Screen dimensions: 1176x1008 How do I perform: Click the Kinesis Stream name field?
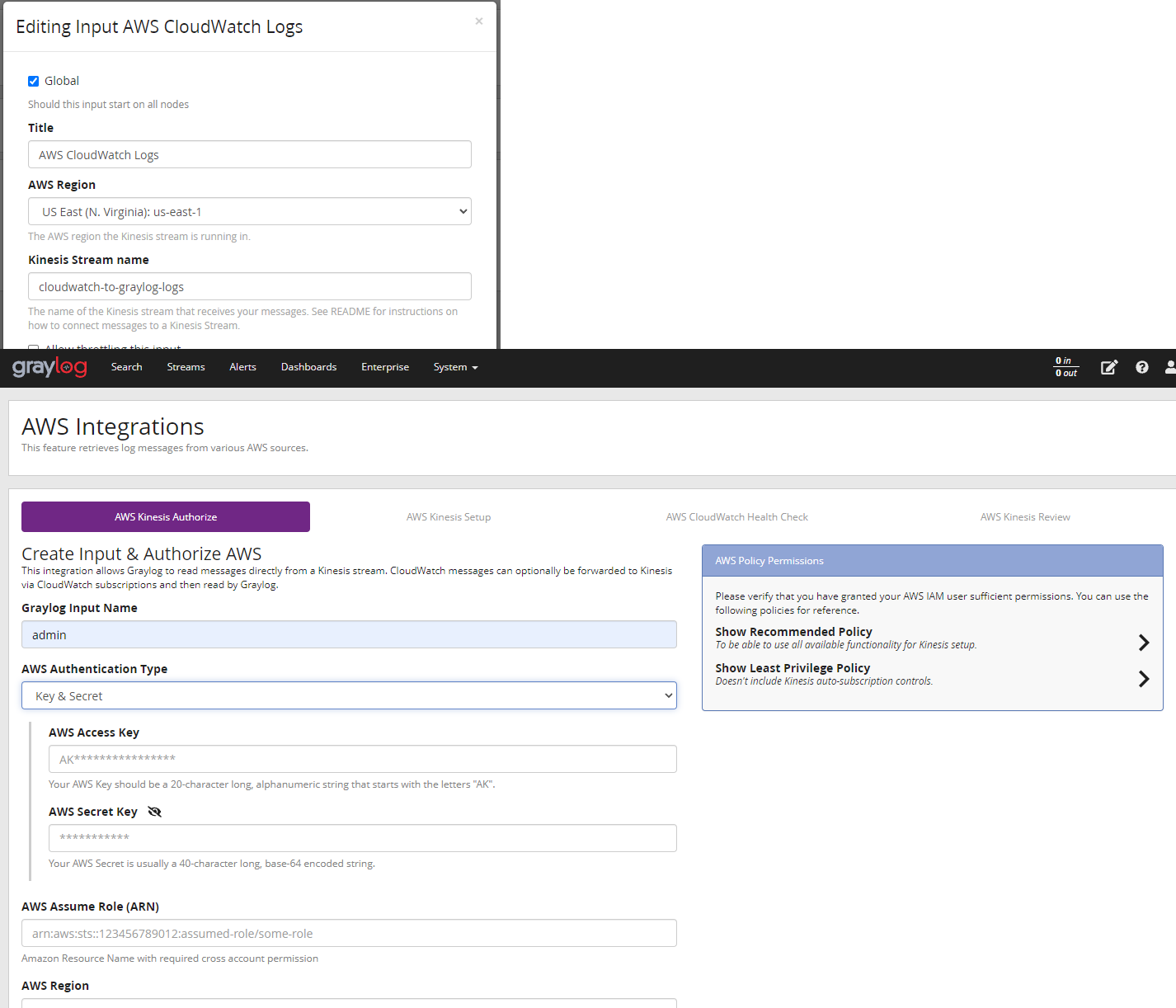[x=250, y=286]
